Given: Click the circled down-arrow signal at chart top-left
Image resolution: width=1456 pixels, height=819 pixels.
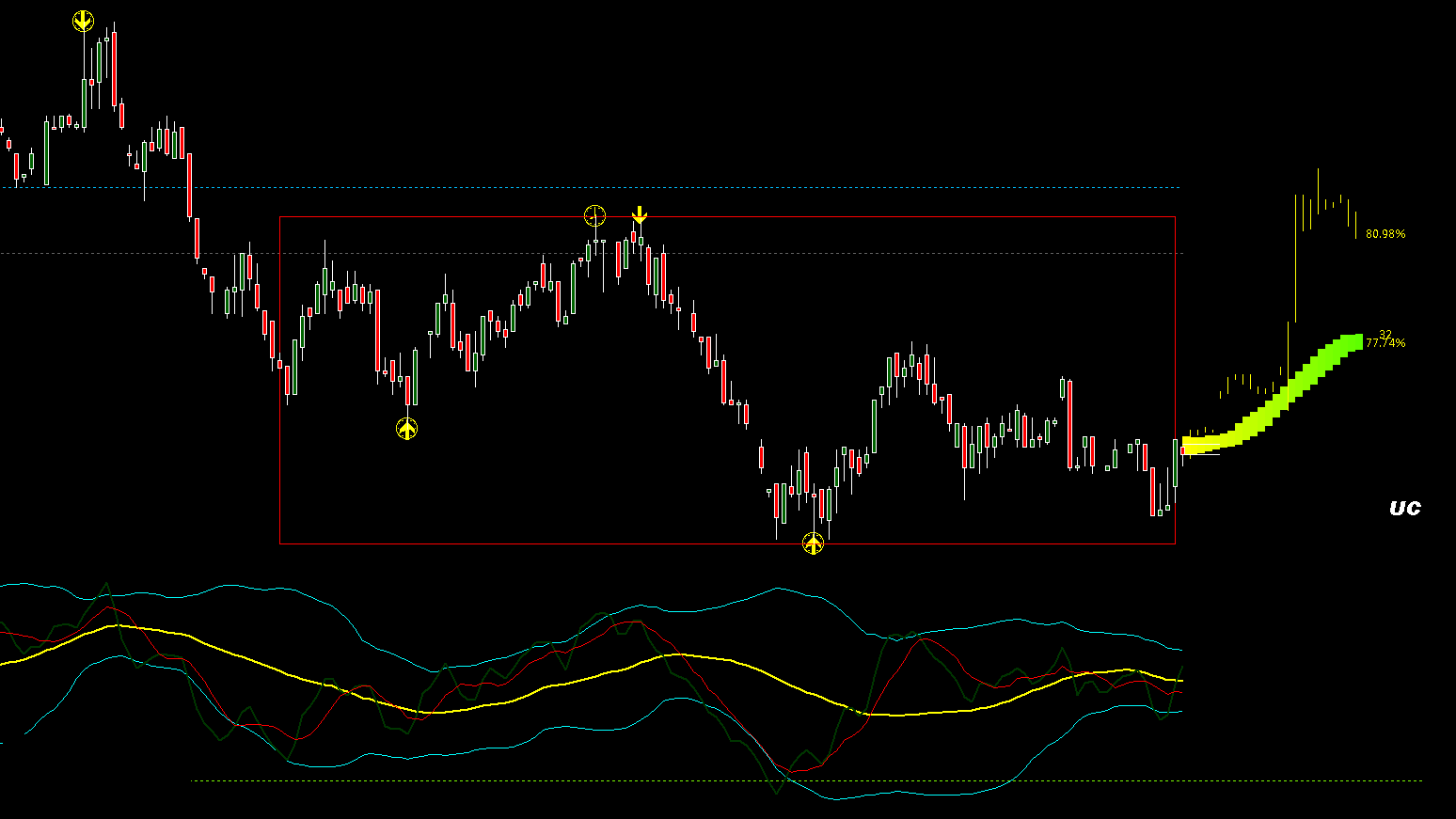Looking at the screenshot, I should click(84, 21).
